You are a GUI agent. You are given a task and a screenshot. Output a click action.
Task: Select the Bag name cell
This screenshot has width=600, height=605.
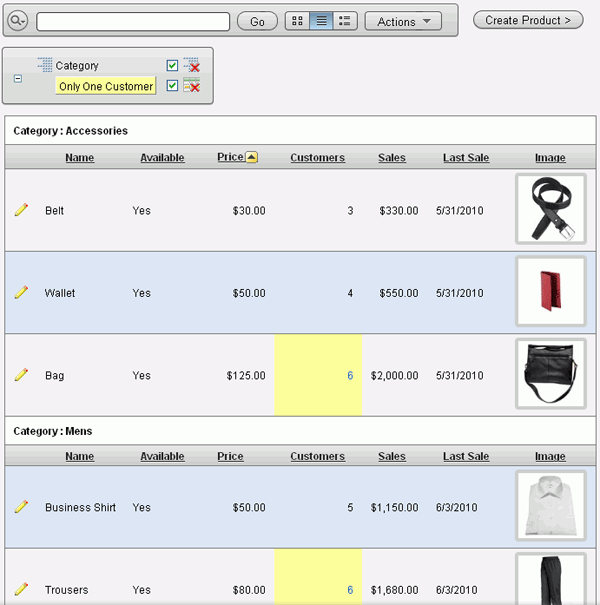tap(54, 376)
